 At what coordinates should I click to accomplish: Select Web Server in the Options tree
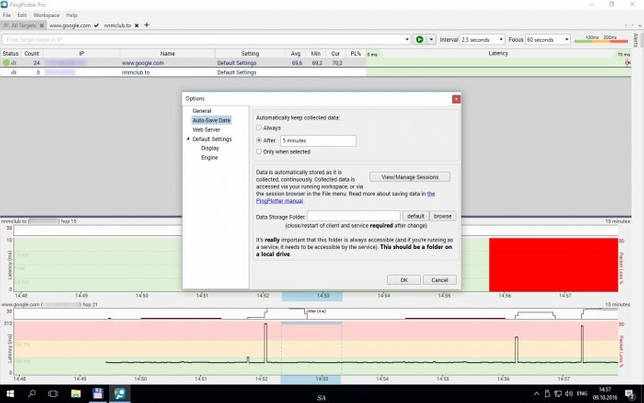pos(206,130)
